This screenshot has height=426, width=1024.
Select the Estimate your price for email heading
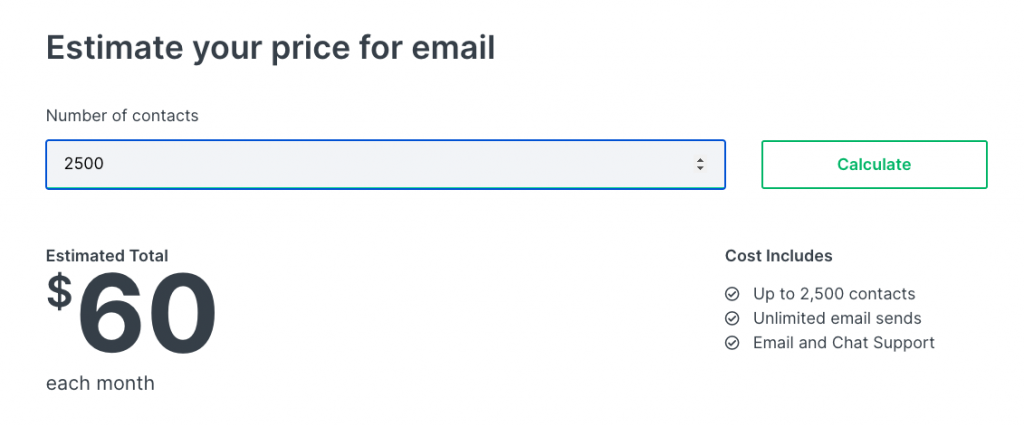(x=270, y=49)
